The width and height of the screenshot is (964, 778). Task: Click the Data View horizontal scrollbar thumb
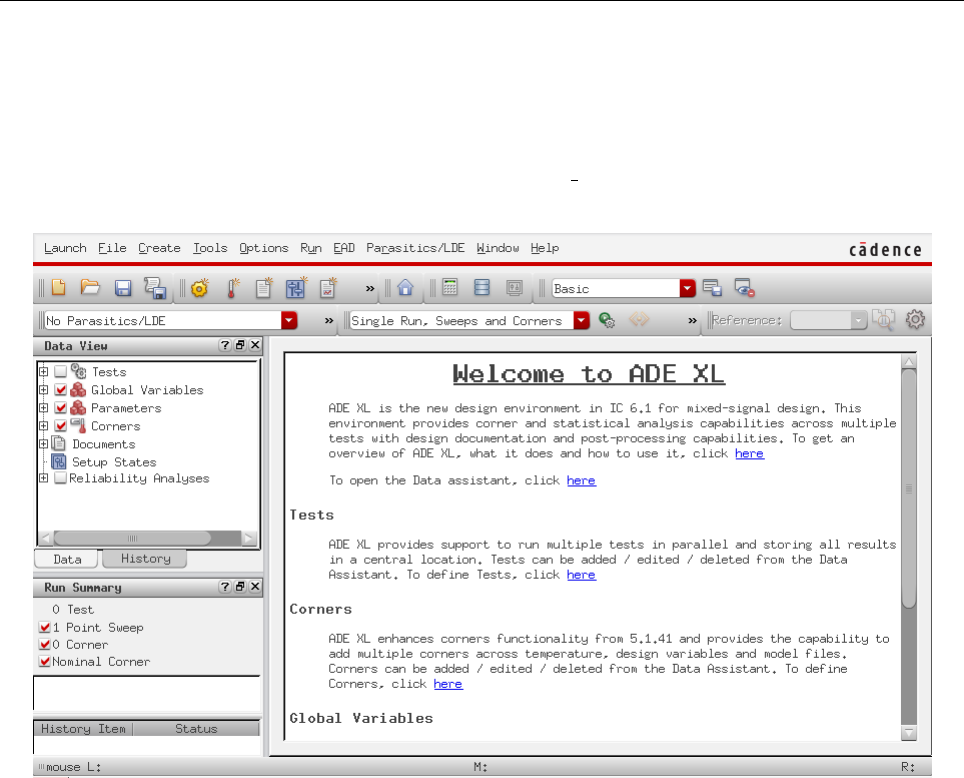[x=132, y=538]
